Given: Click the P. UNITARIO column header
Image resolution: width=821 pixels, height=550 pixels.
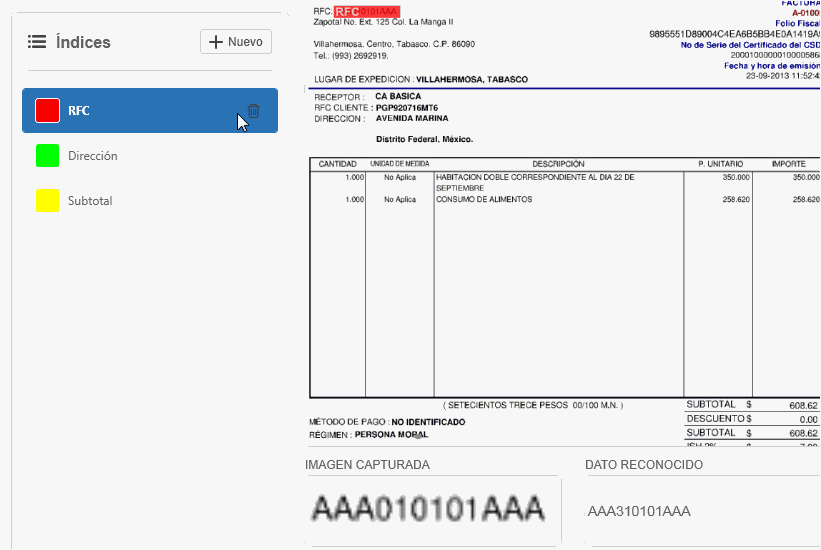Looking at the screenshot, I should (720, 164).
